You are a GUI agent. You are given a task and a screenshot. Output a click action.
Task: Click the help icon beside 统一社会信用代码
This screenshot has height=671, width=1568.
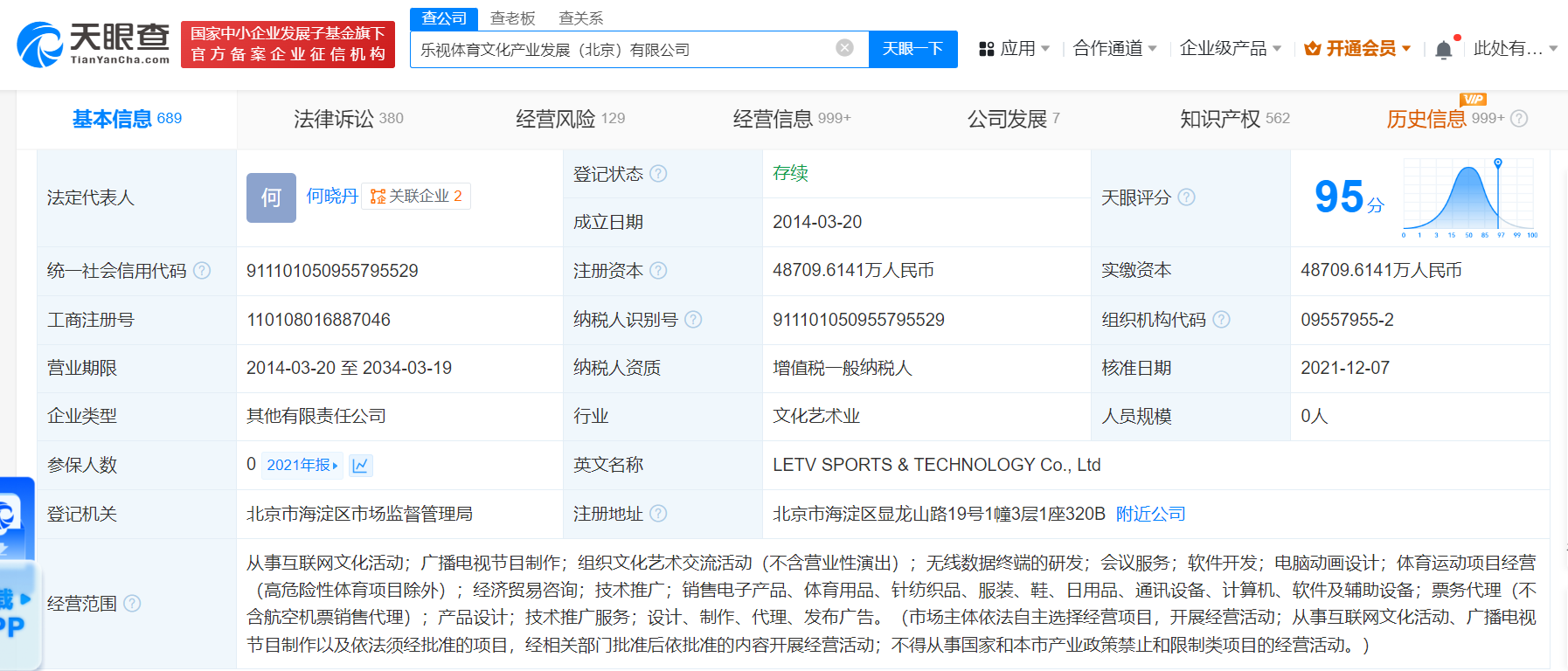202,271
